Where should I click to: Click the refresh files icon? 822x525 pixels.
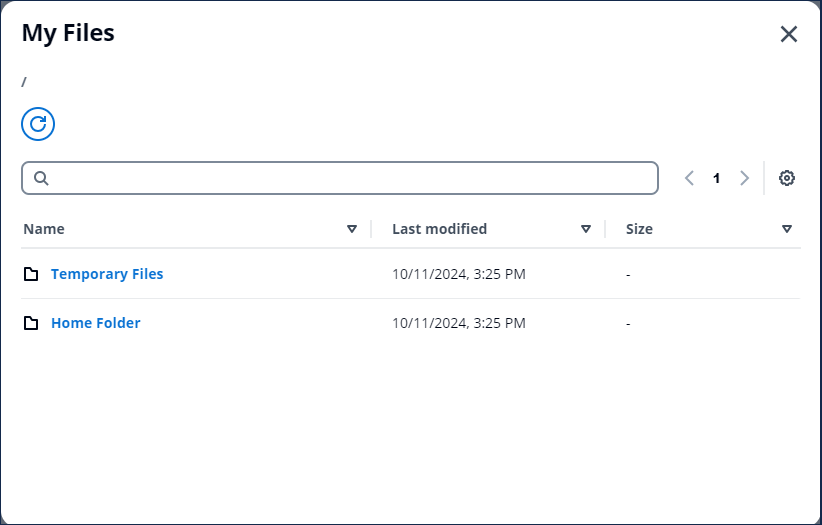click(x=38, y=124)
